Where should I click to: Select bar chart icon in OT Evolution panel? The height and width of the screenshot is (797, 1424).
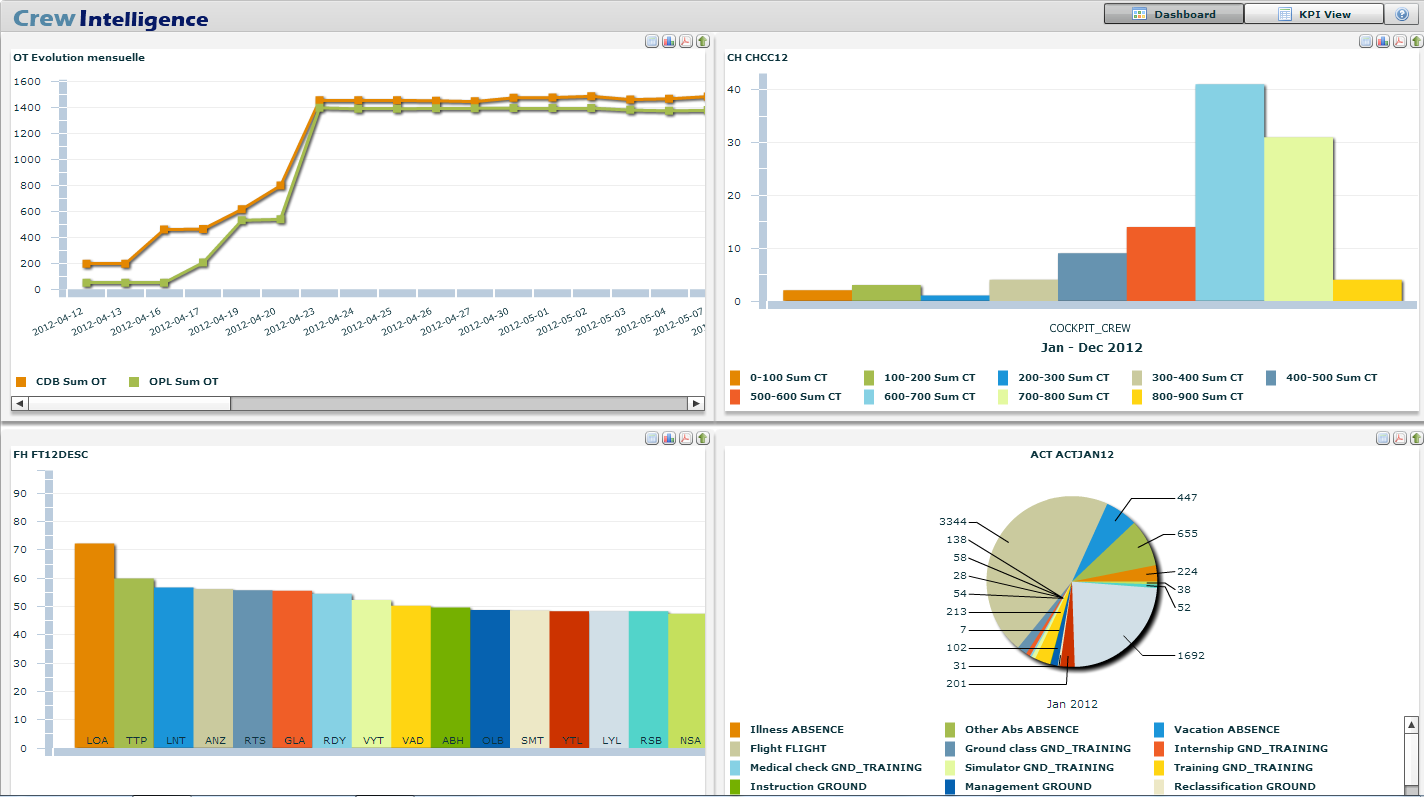669,41
